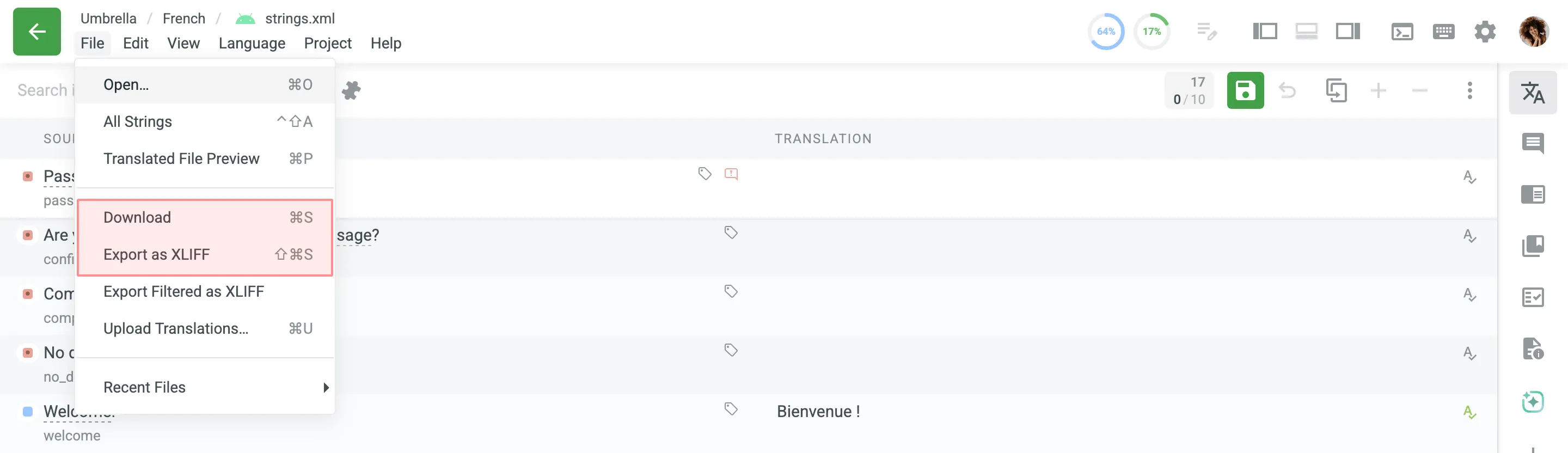Click the settings gear icon
Viewport: 1568px width, 453px height.
coord(1485,32)
